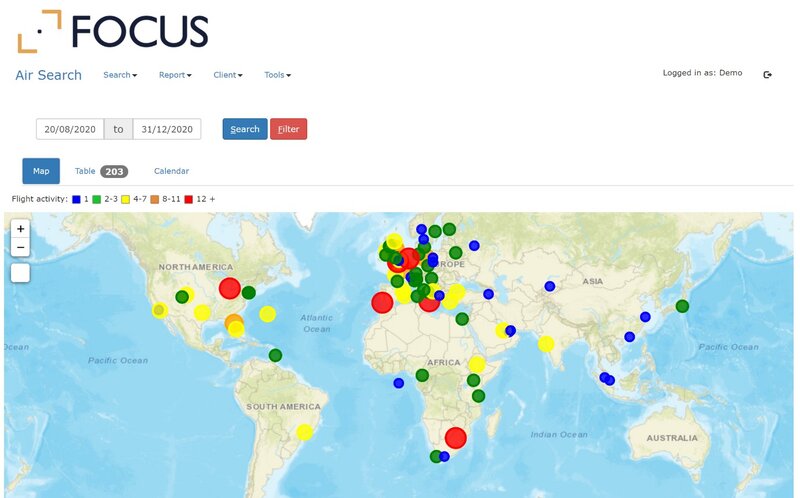
Task: Click the blue marker near Taiwan
Action: 630,337
